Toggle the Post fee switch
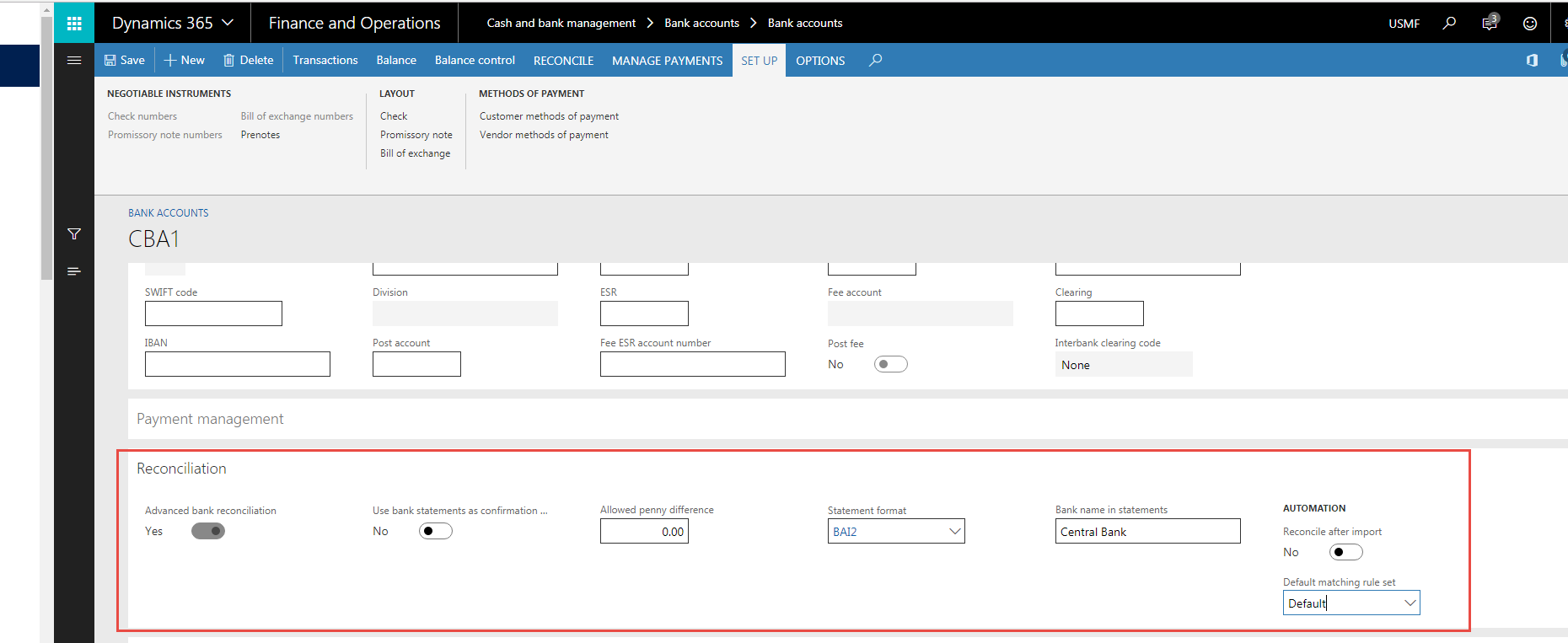This screenshot has width=1568, height=643. [x=890, y=364]
